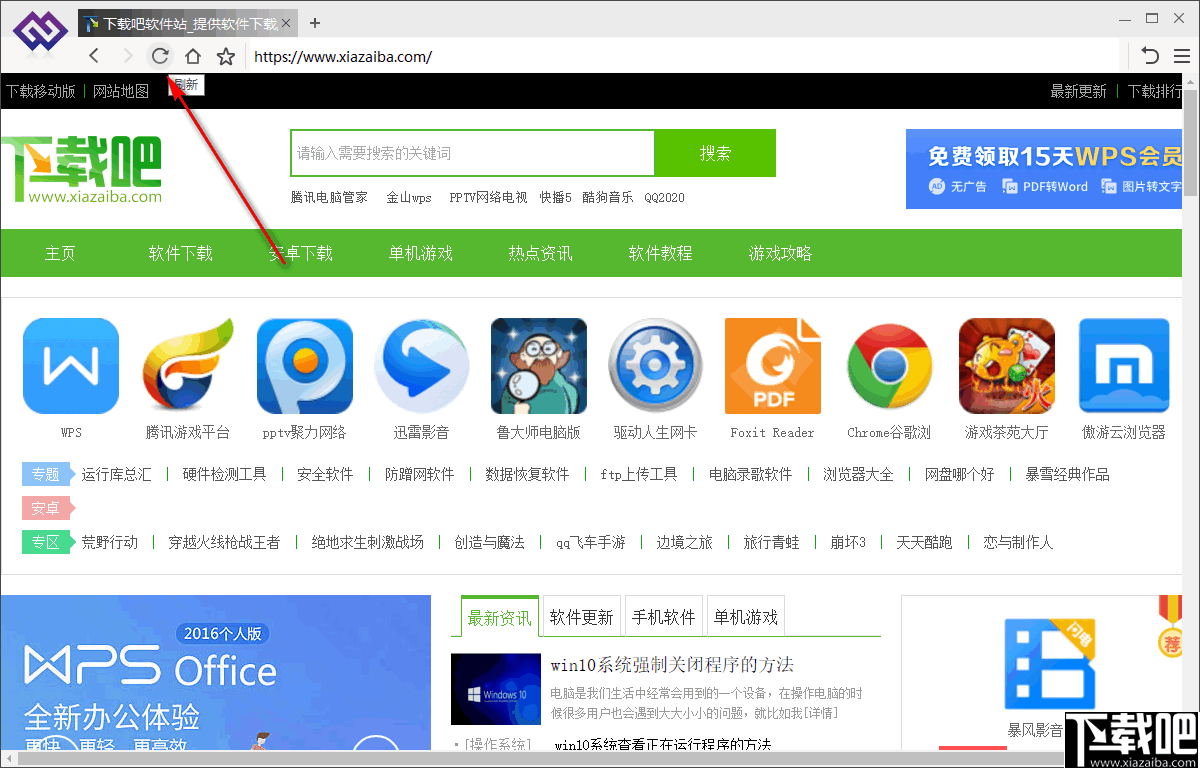The height and width of the screenshot is (768, 1200).
Task: Click PPTV网络电视 hot search link
Action: pos(488,197)
